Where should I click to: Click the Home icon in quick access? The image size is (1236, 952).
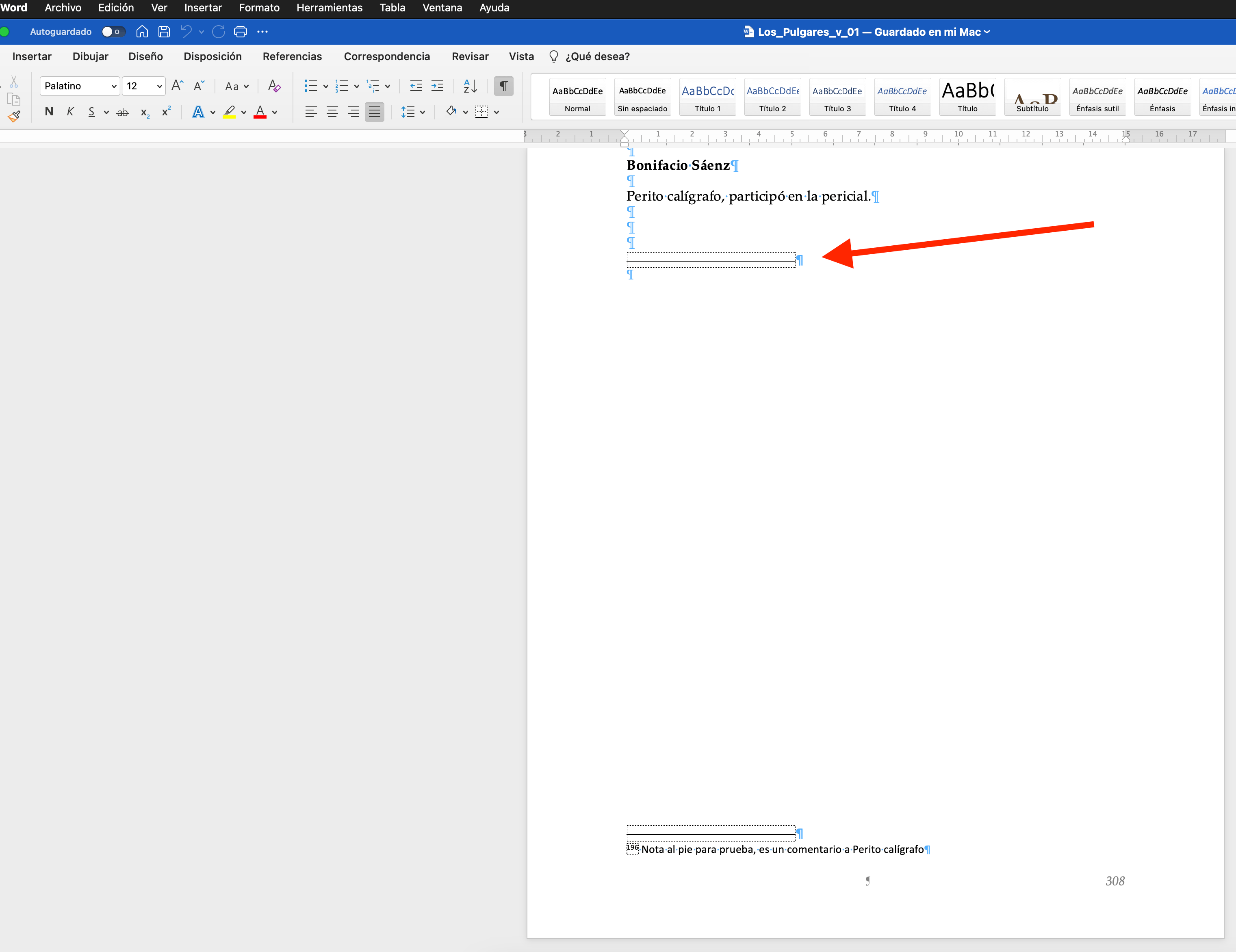(x=142, y=32)
